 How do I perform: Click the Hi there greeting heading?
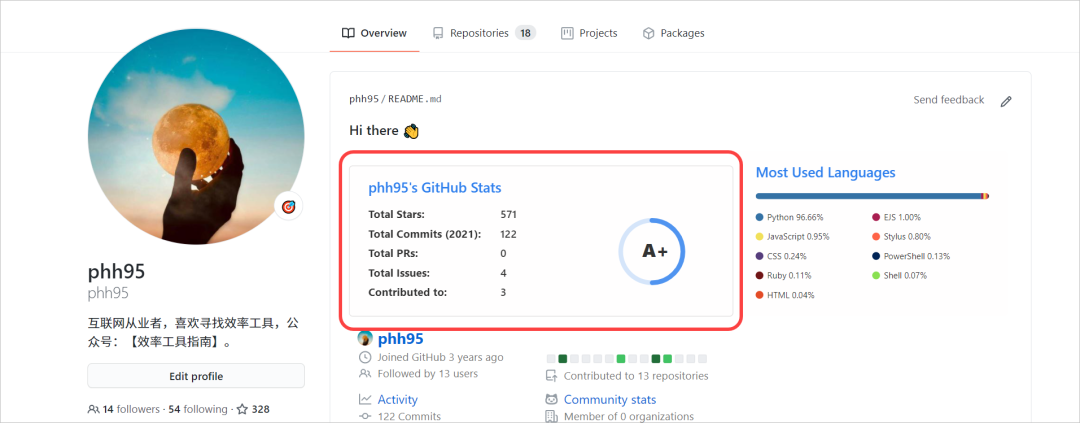(384, 130)
